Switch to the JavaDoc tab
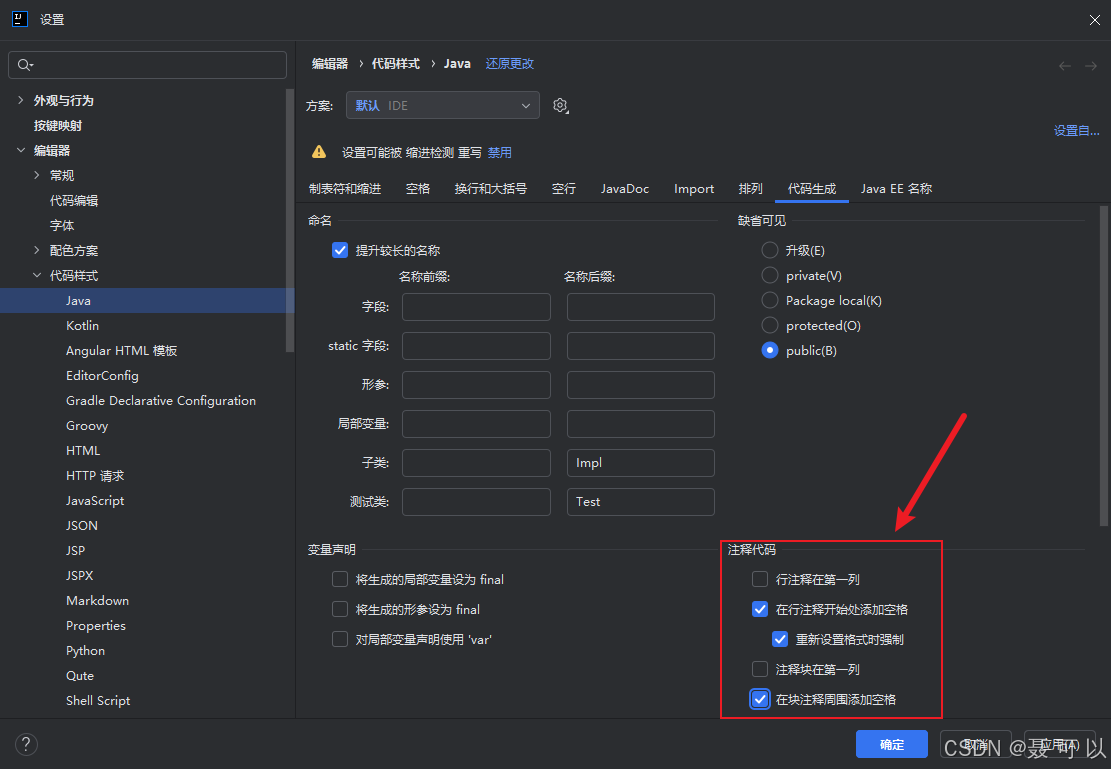This screenshot has width=1111, height=769. tap(624, 188)
